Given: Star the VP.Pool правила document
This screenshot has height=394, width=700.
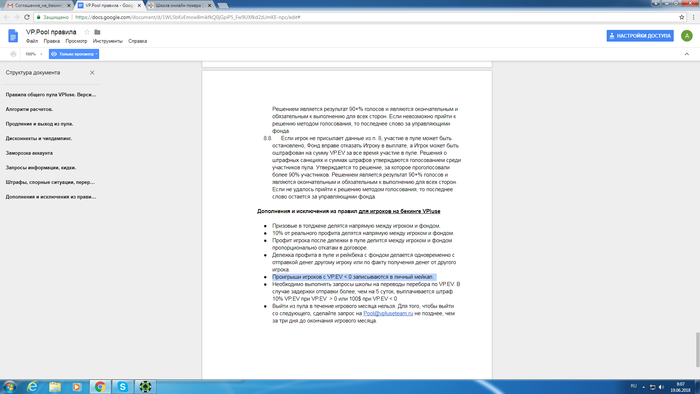Looking at the screenshot, I should [x=87, y=32].
